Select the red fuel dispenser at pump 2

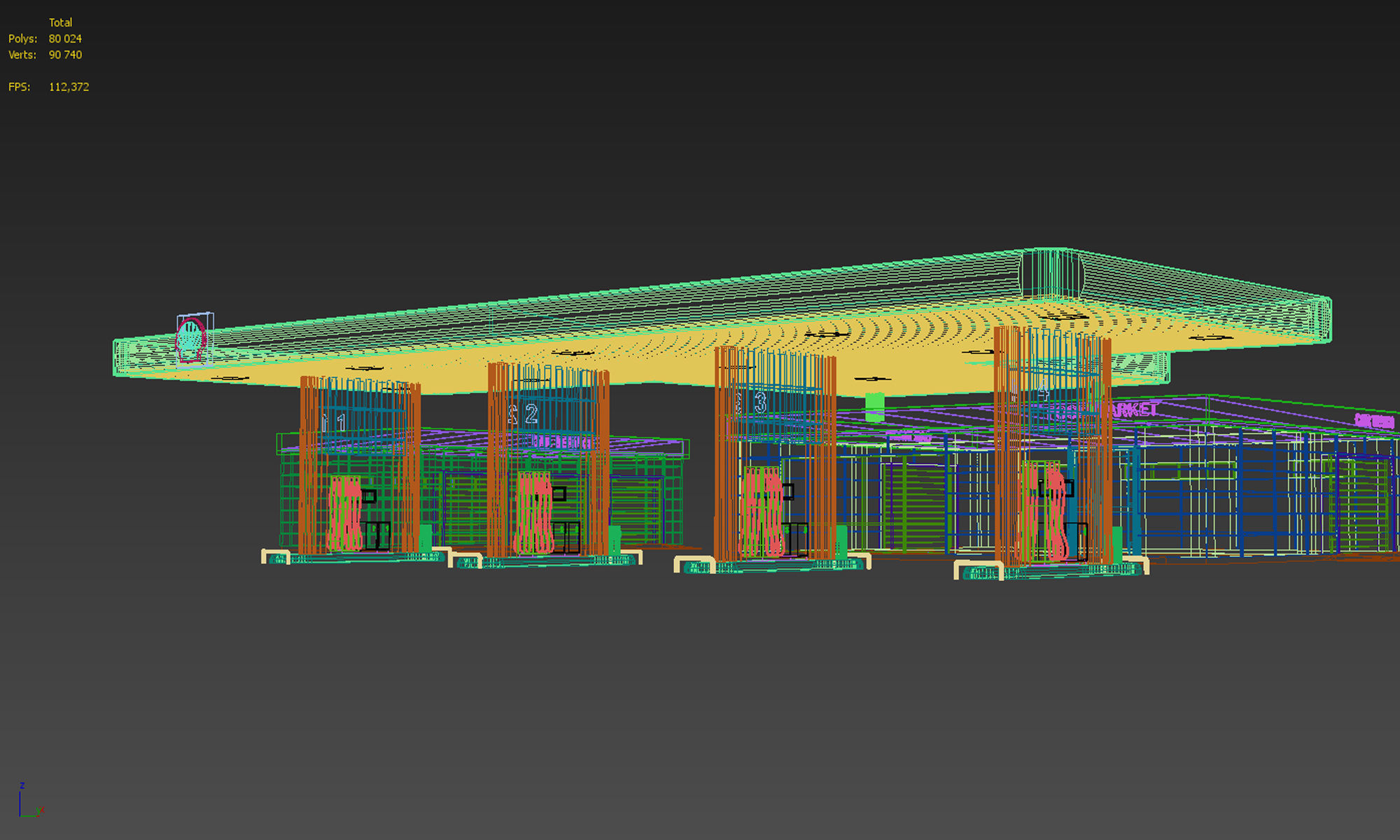(x=534, y=512)
